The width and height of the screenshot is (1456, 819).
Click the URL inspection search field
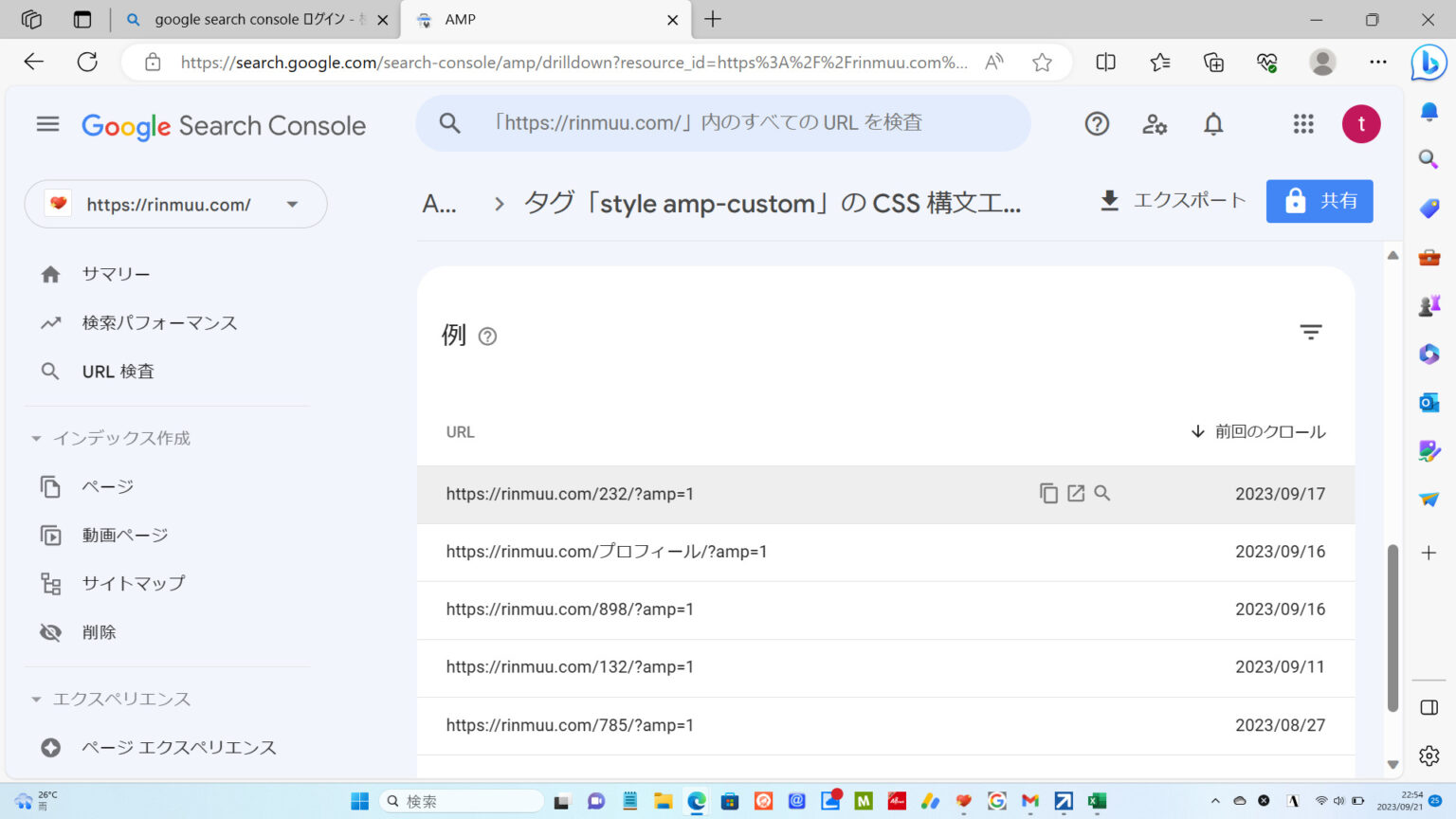(723, 122)
